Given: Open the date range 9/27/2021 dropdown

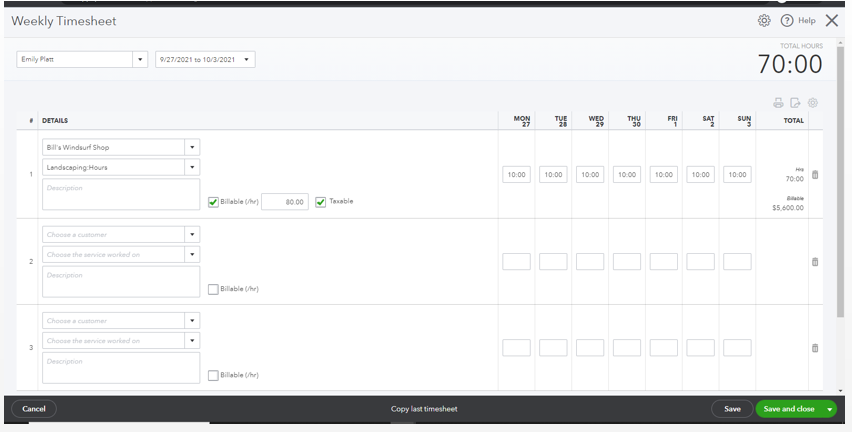Looking at the screenshot, I should pyautogui.click(x=246, y=59).
